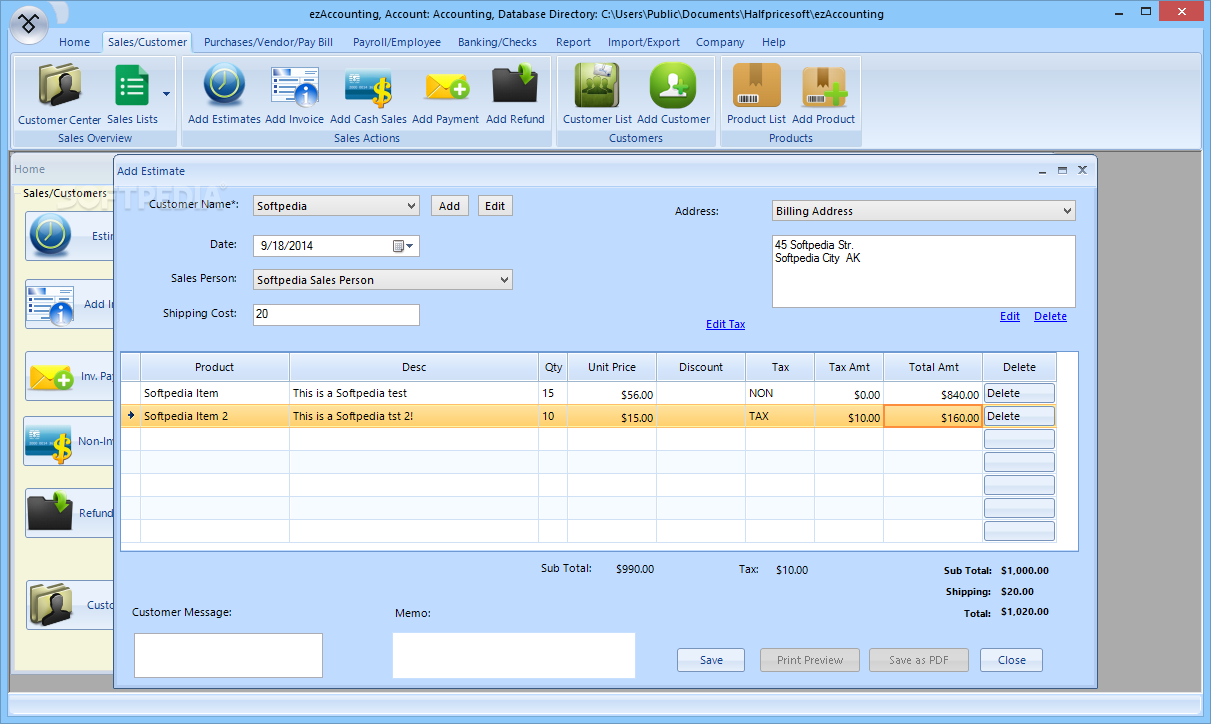The width and height of the screenshot is (1211, 724).
Task: Click the ezAccounting application logo button
Action: point(28,24)
